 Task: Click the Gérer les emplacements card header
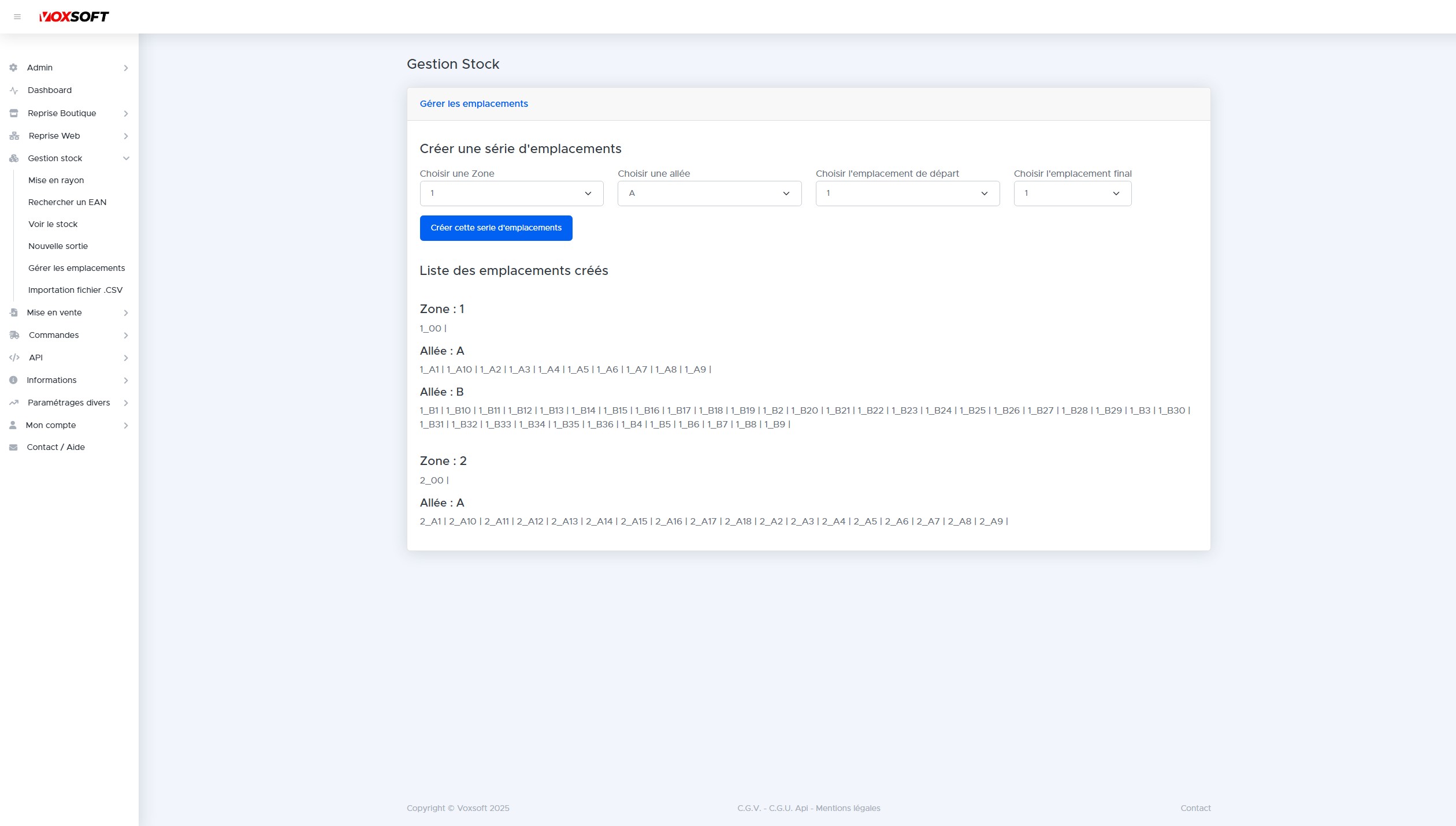474,104
